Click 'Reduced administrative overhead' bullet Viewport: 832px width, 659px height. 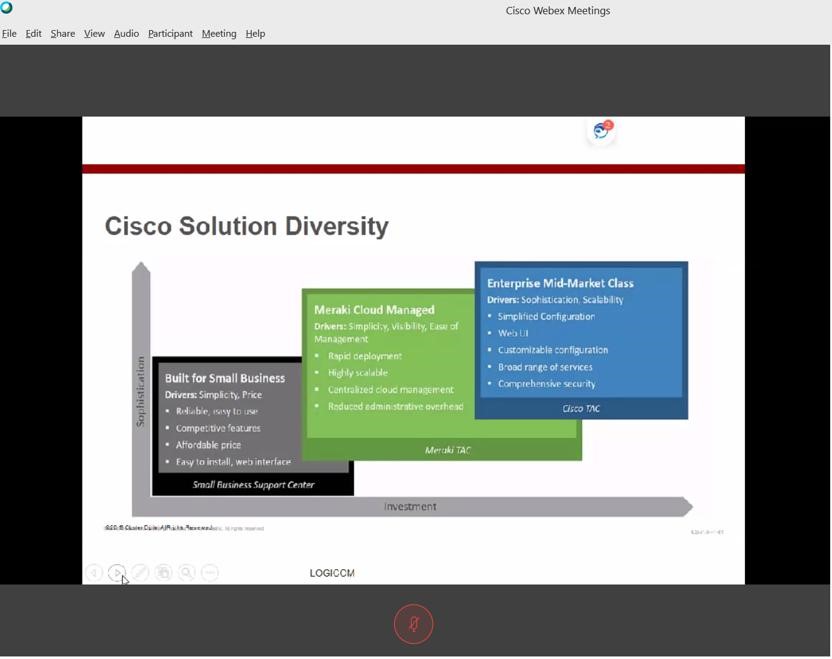click(x=395, y=406)
